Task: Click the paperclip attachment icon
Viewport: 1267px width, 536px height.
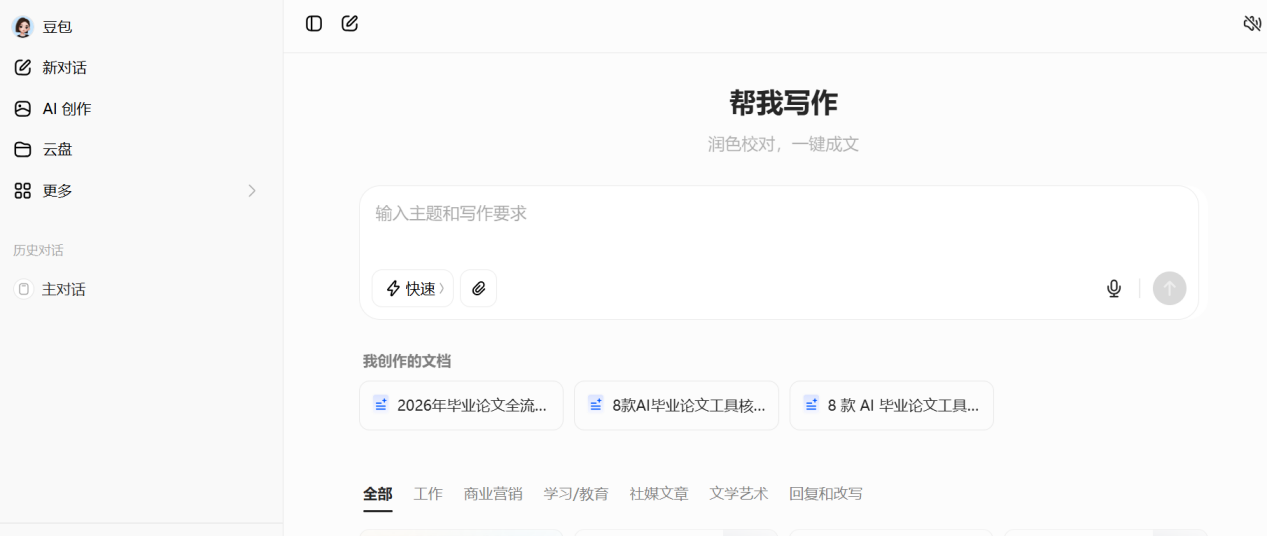Action: tap(479, 289)
